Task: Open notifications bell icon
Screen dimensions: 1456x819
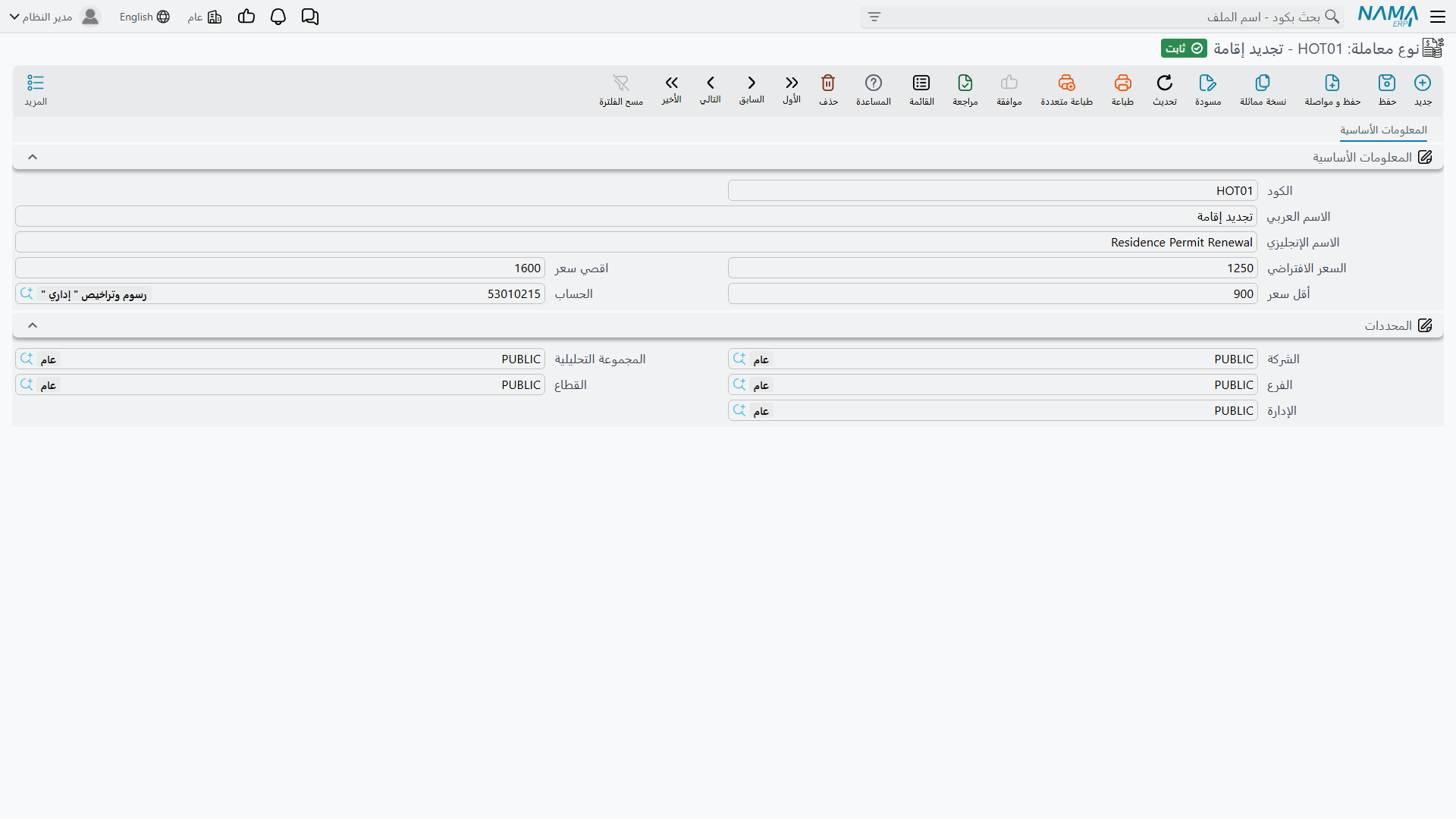Action: [x=278, y=17]
